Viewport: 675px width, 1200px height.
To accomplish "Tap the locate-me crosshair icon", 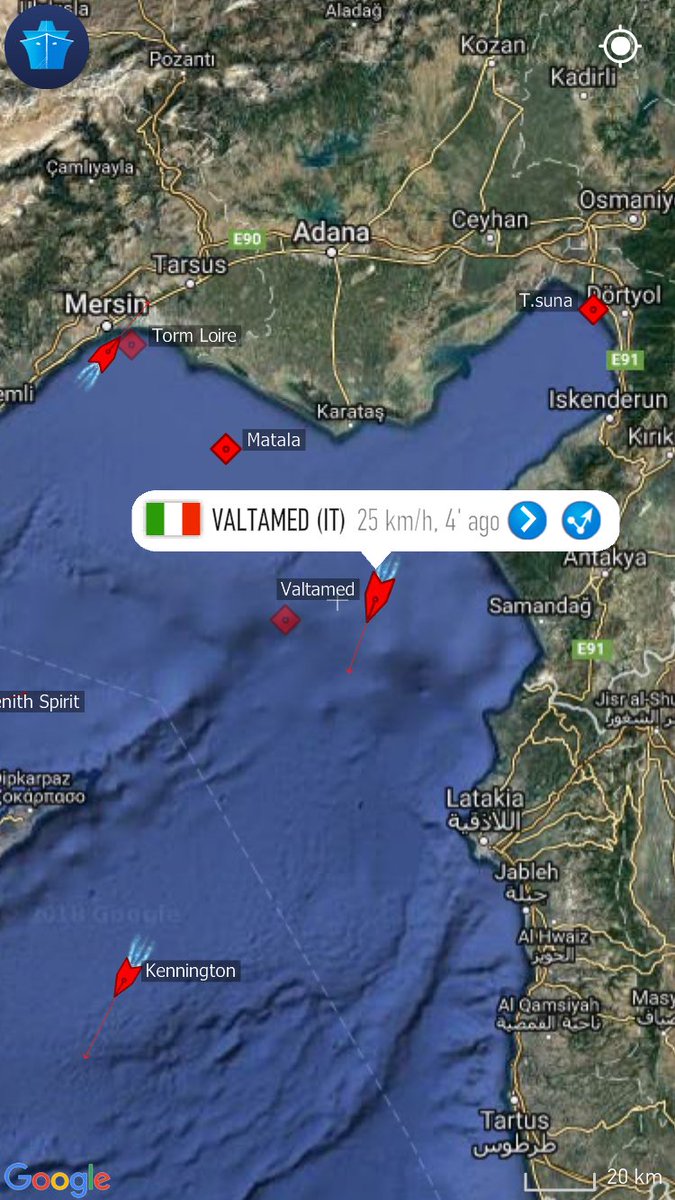I will coord(621,46).
